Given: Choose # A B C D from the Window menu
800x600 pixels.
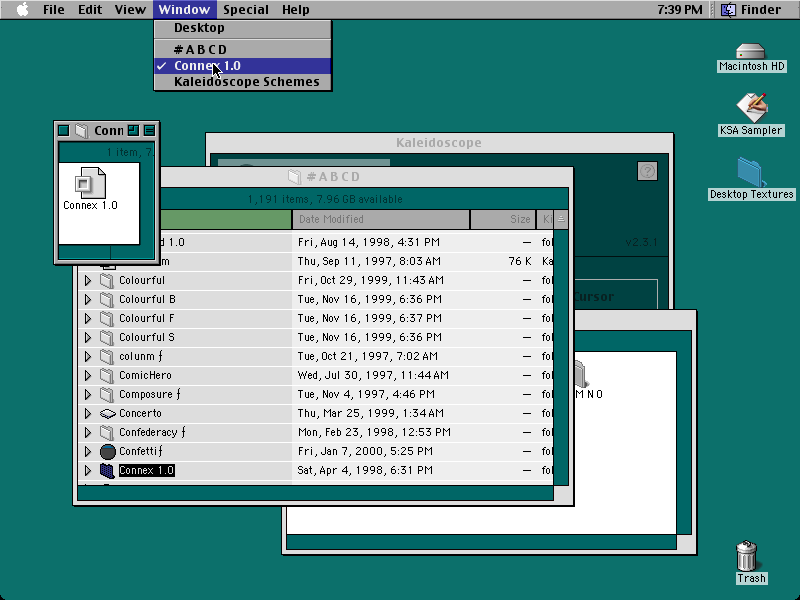Looking at the screenshot, I should (x=243, y=49).
